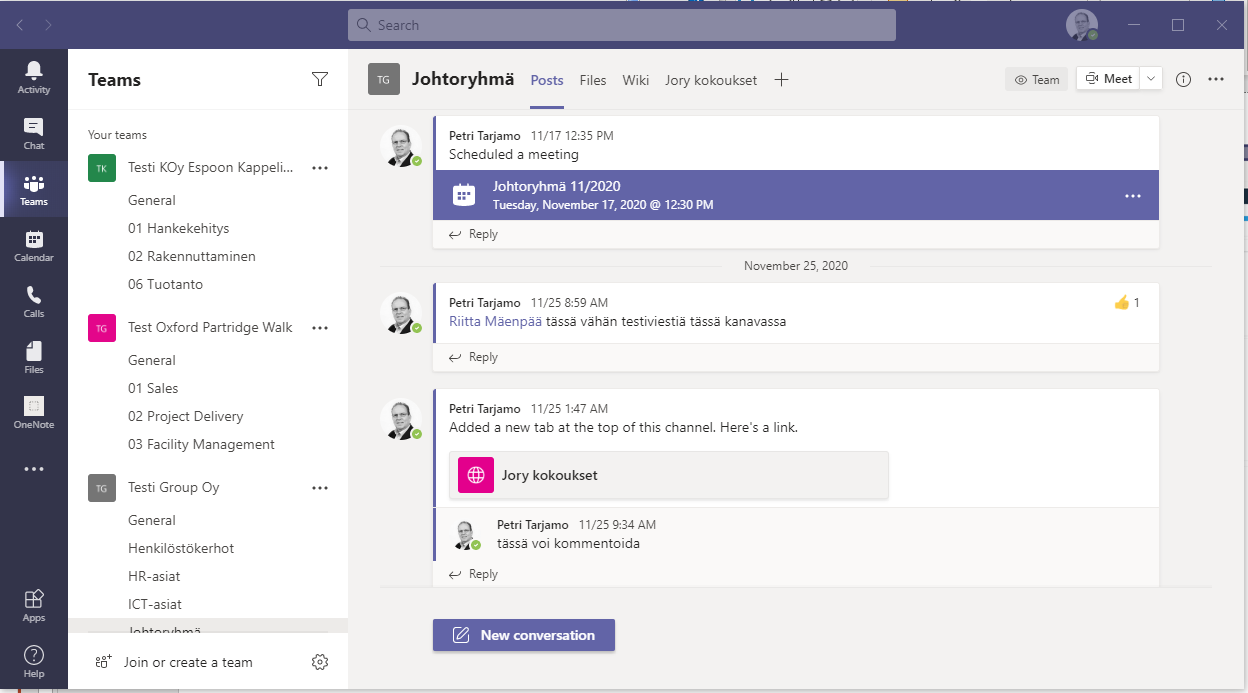This screenshot has height=693, width=1248.
Task: Go forward in navigation history
Action: 49,25
